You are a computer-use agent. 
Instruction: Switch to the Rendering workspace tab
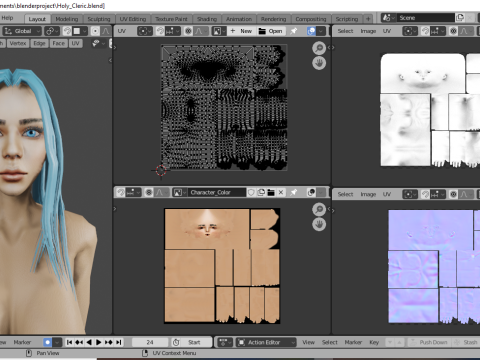click(x=273, y=19)
